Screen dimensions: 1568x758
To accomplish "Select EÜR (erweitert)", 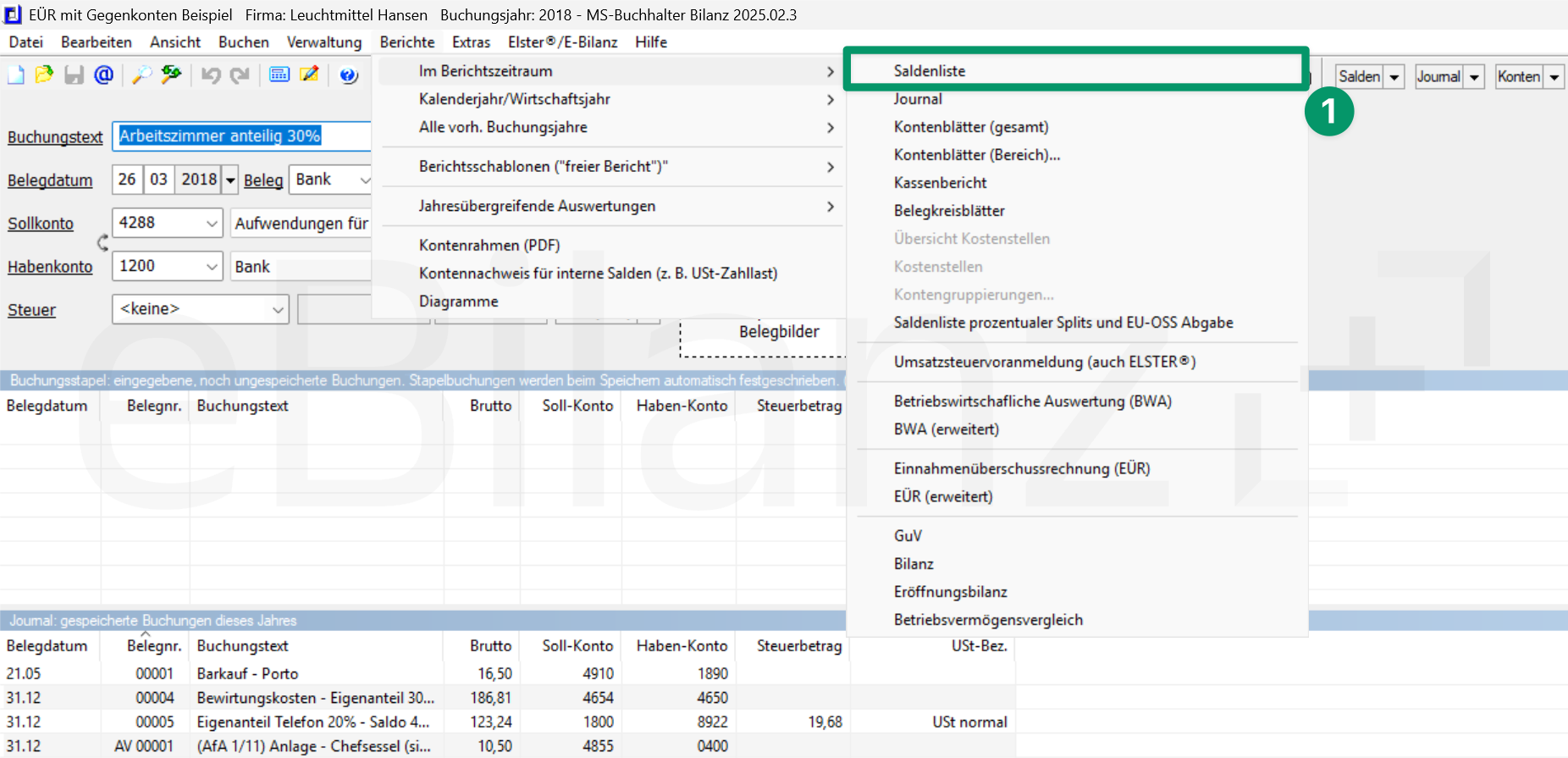I will point(1077,496).
